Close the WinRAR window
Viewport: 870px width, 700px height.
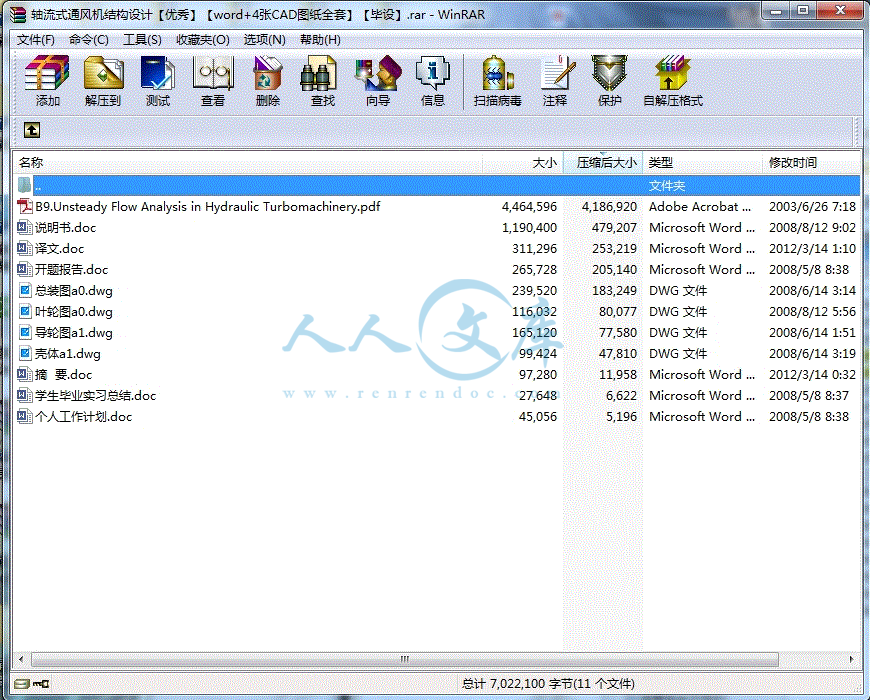(840, 11)
